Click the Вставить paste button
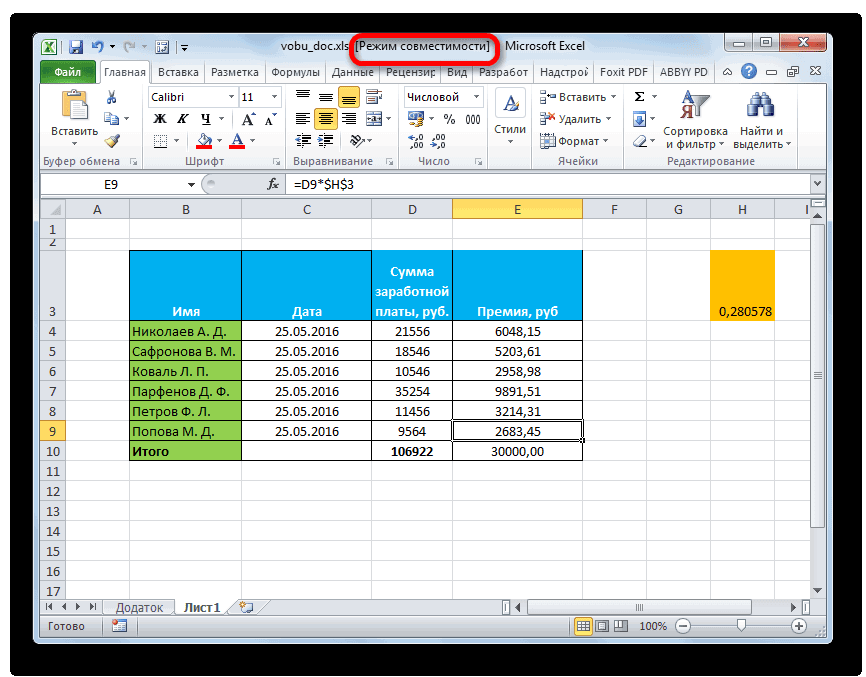Screen dimensions: 866x677 (x=74, y=116)
